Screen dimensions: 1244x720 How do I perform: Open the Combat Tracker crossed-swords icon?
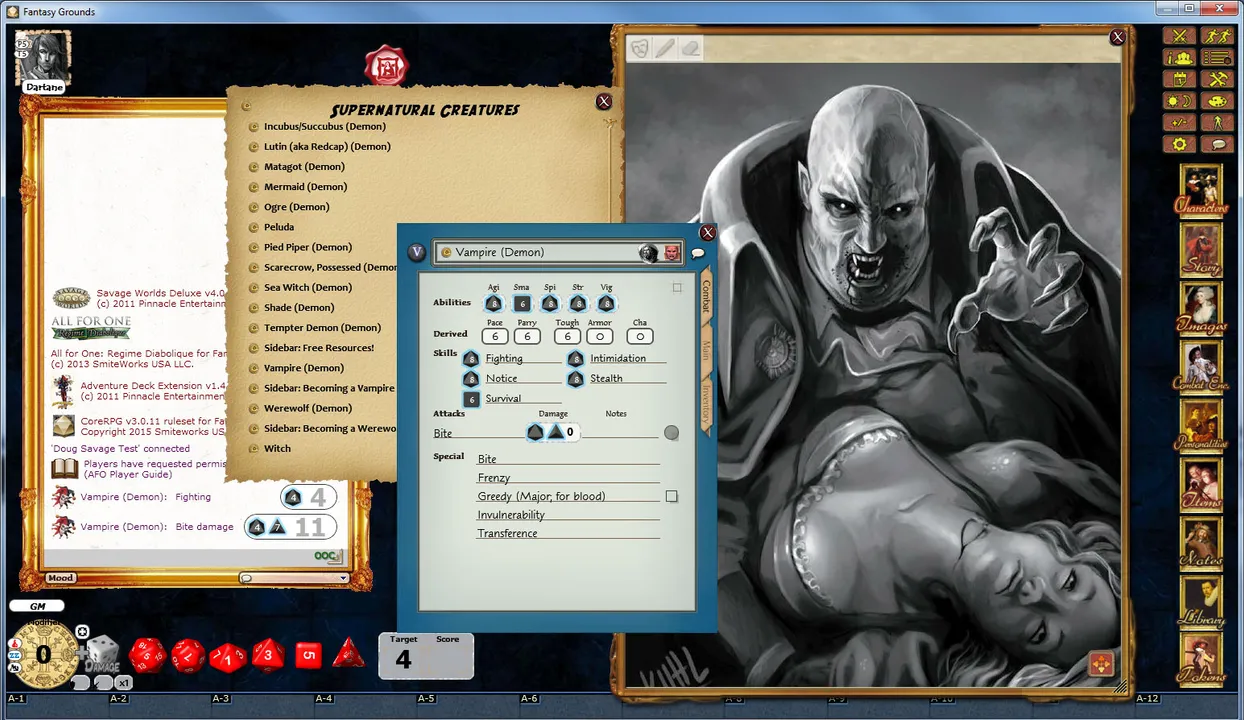[1181, 35]
